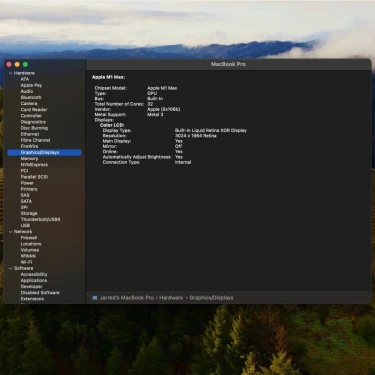Open Firewall under Network
This screenshot has width=375, height=375.
click(29, 238)
